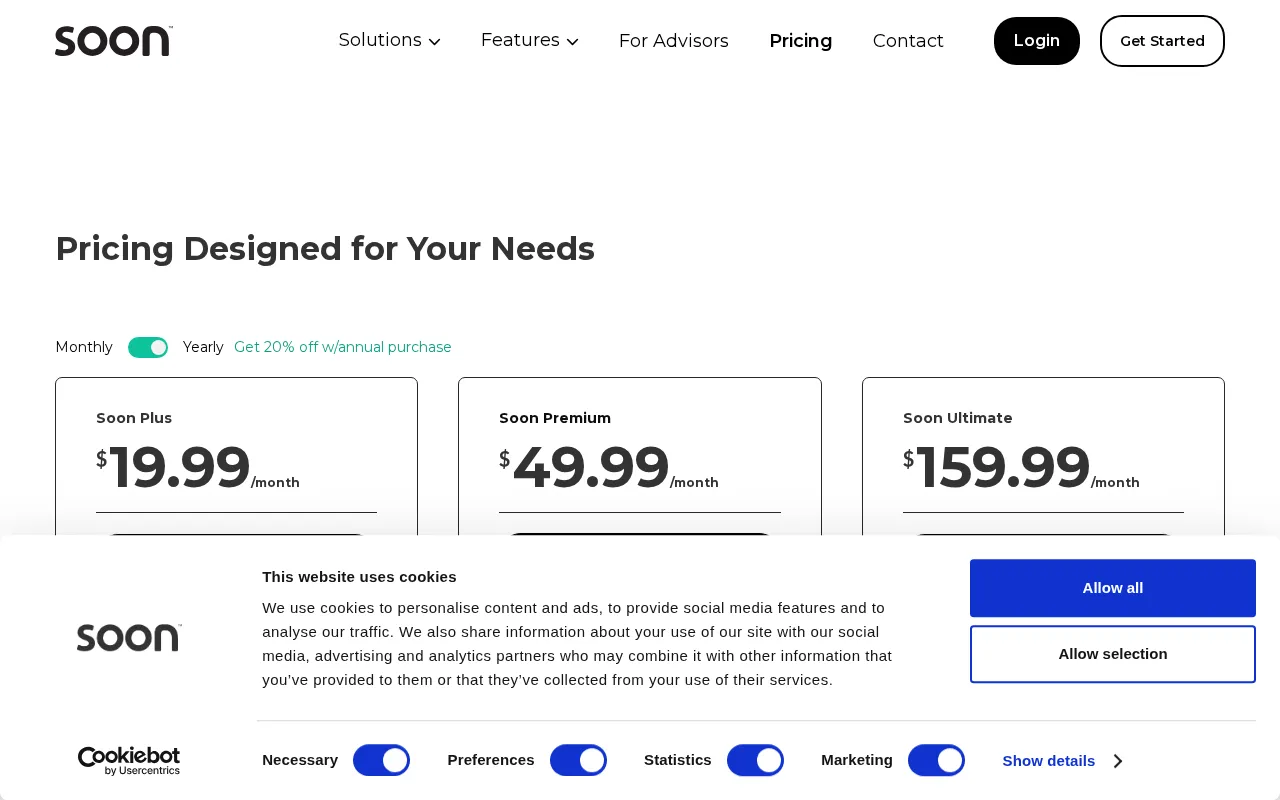Image resolution: width=1280 pixels, height=800 pixels.
Task: Click the Soon Plus plan title
Action: (134, 418)
